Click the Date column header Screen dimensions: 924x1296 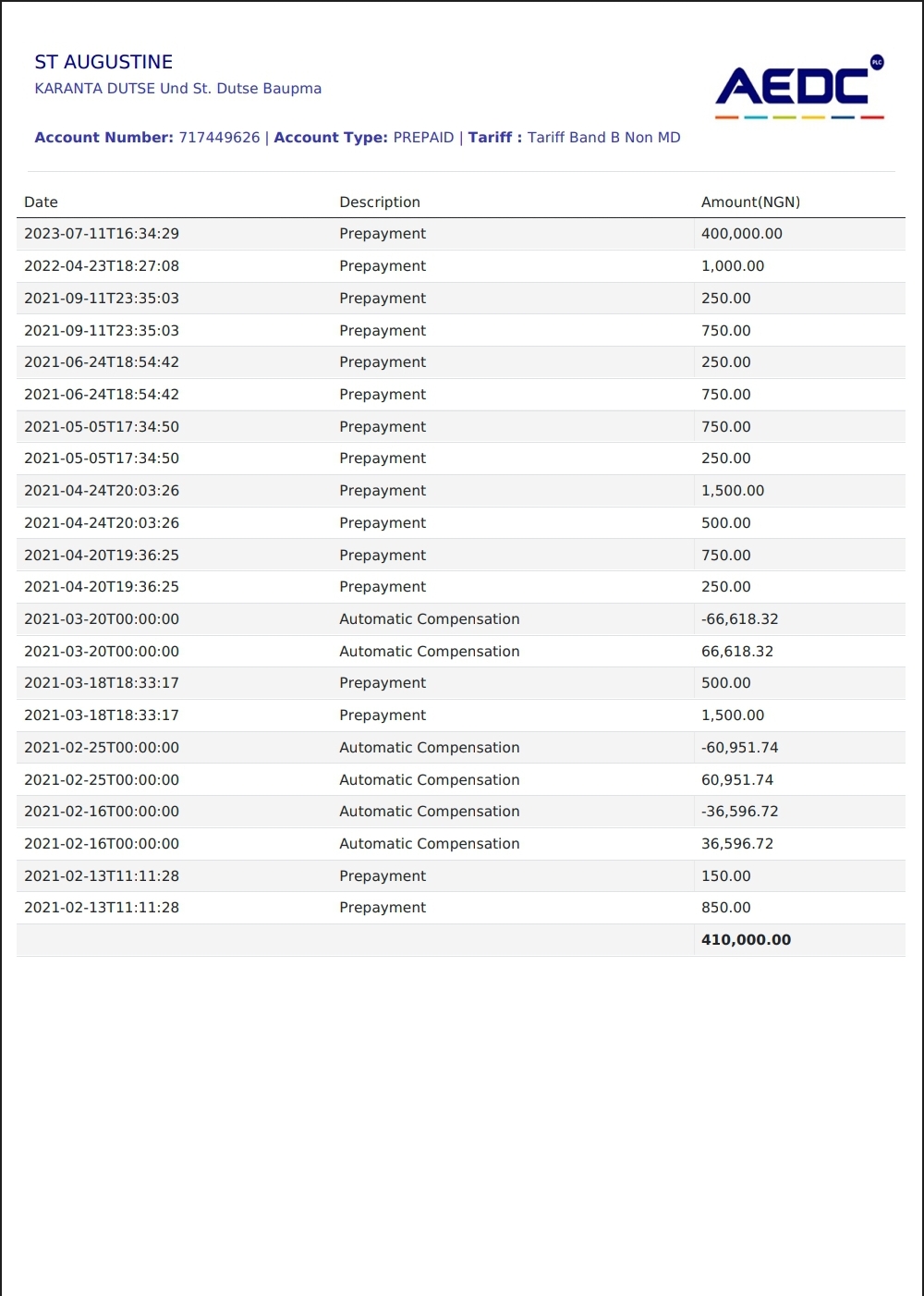point(41,202)
